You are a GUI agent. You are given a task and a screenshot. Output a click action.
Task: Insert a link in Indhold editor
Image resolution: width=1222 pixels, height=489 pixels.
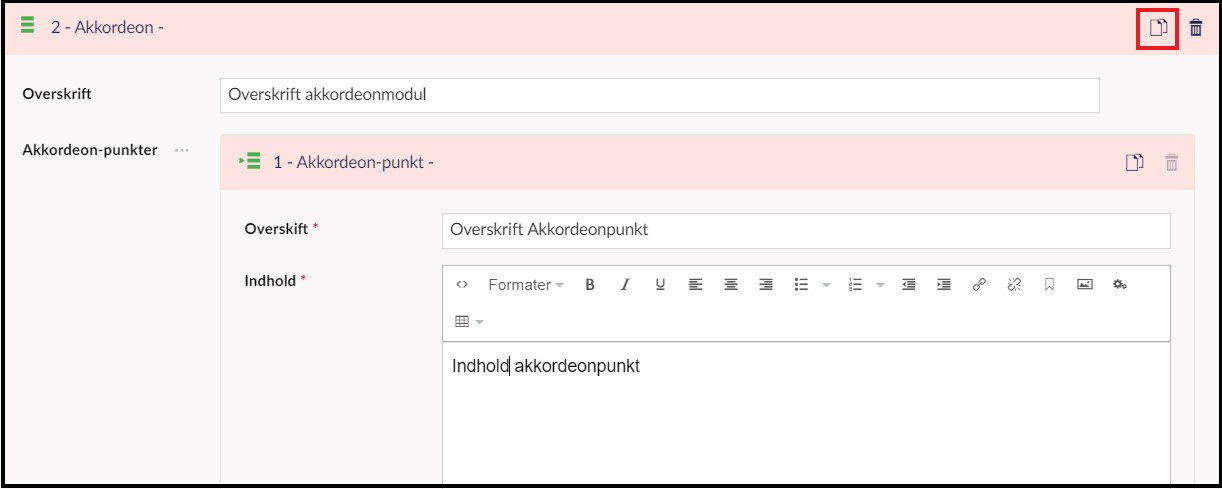click(x=979, y=285)
